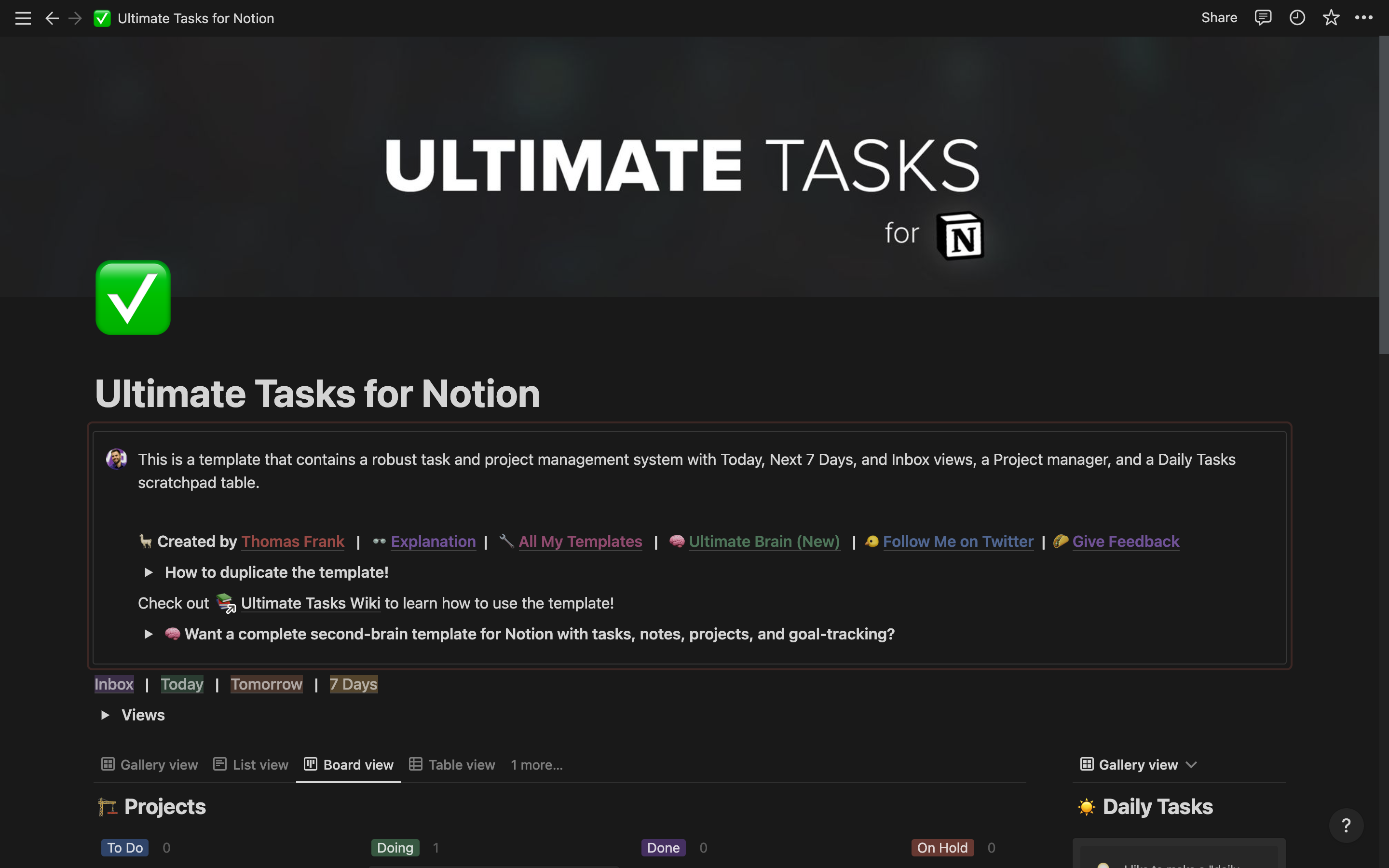Jump to the 7 Days link
The height and width of the screenshot is (868, 1389).
(x=354, y=684)
